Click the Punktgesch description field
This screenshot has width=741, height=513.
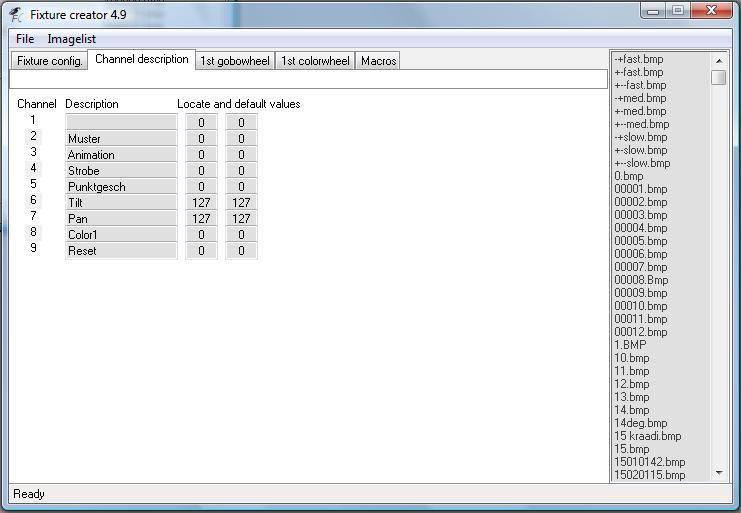click(x=121, y=187)
